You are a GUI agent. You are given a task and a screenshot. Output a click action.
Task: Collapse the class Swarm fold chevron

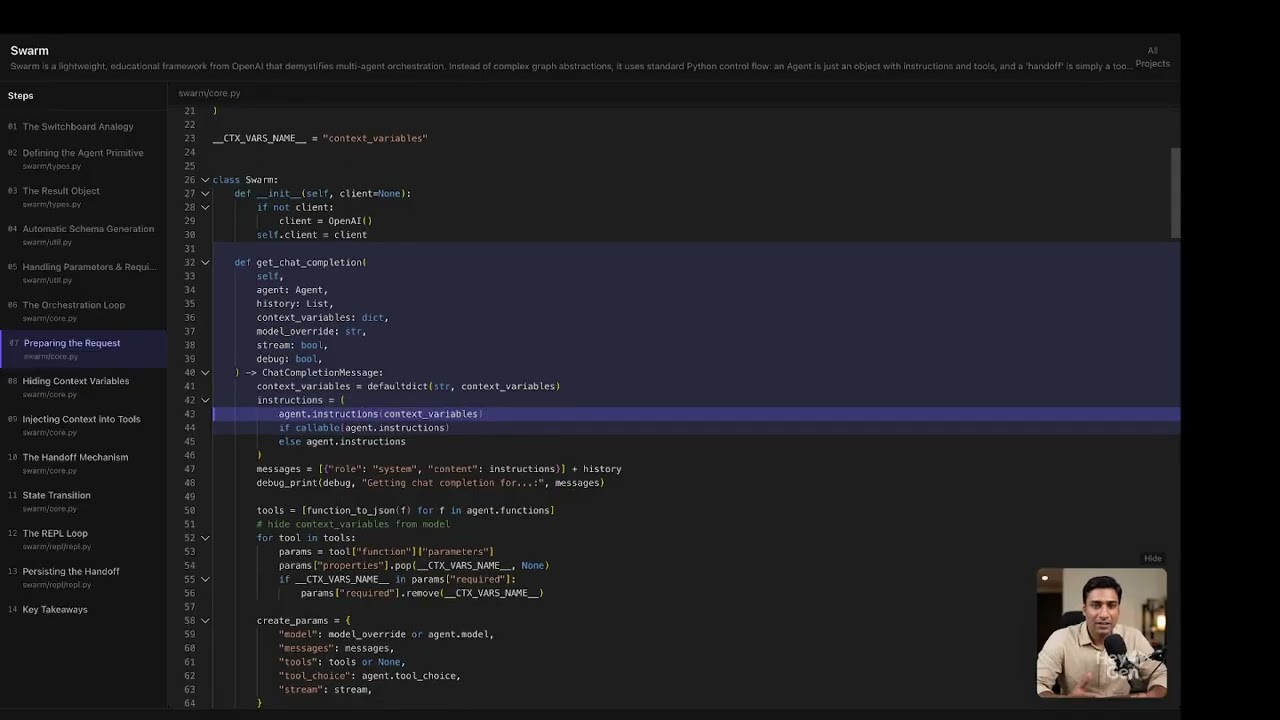(205, 180)
